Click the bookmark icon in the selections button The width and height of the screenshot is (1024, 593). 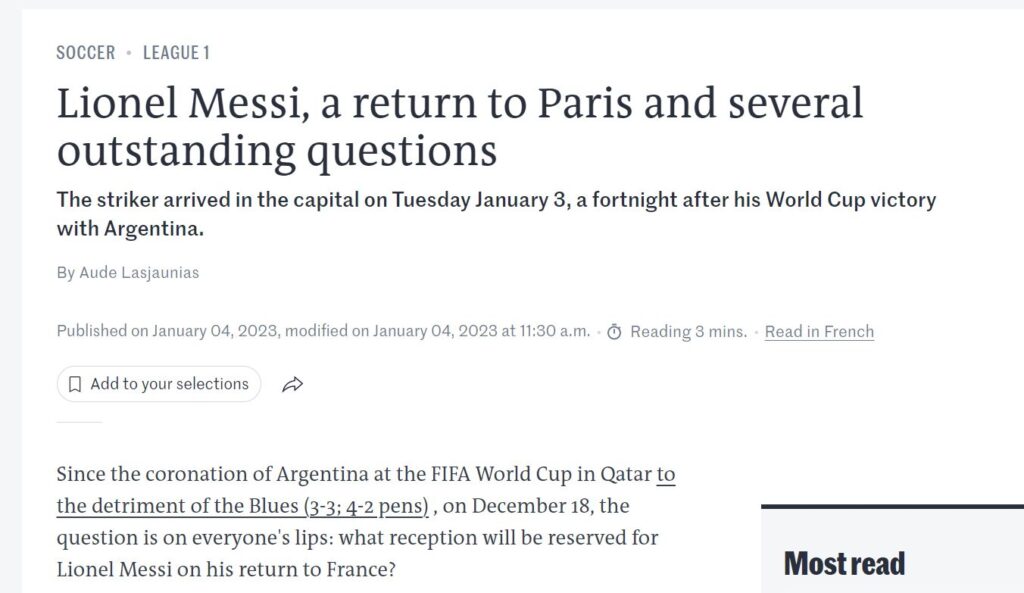(75, 384)
